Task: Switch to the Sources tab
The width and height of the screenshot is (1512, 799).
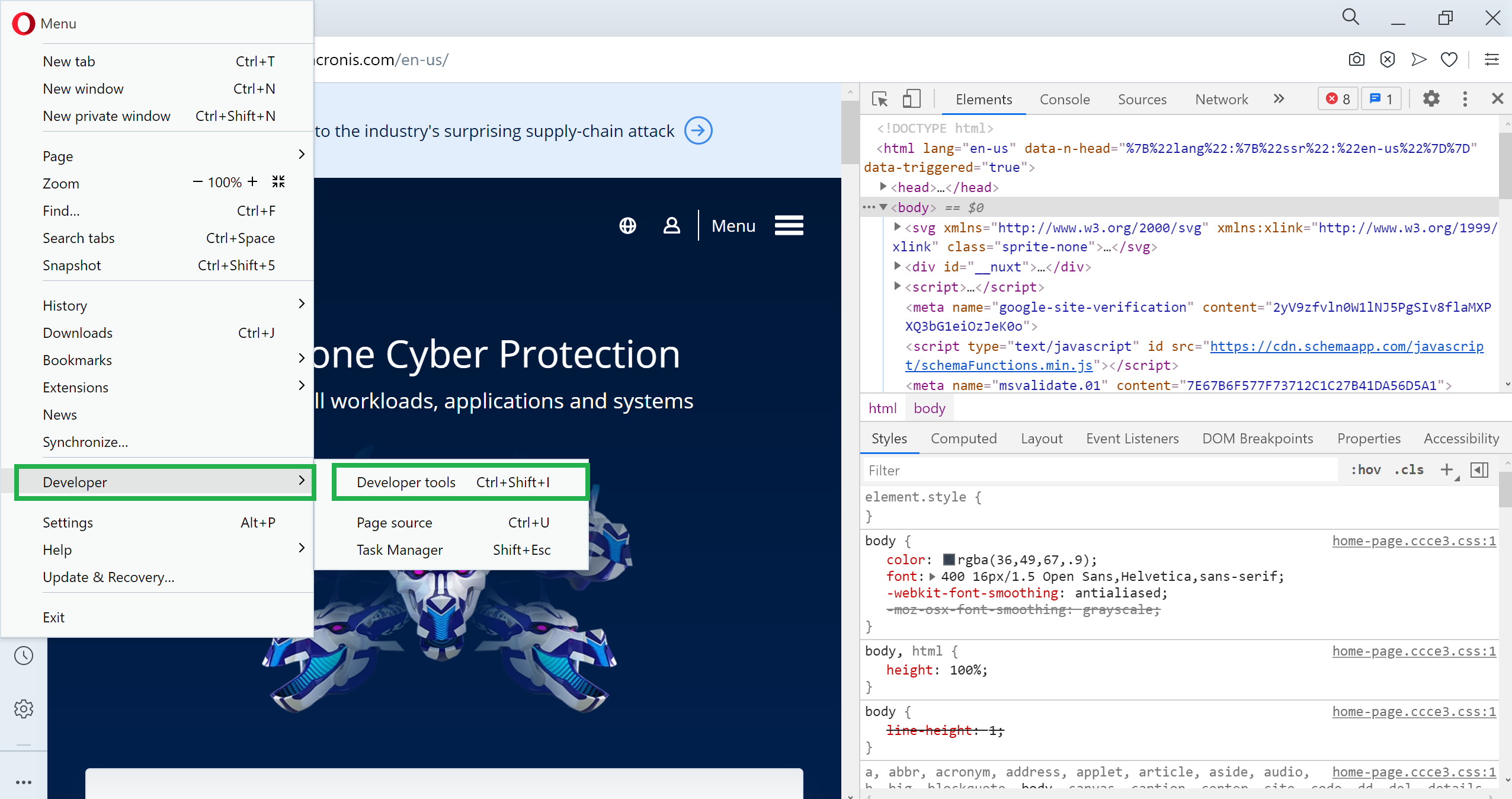Action: pyautogui.click(x=1142, y=99)
